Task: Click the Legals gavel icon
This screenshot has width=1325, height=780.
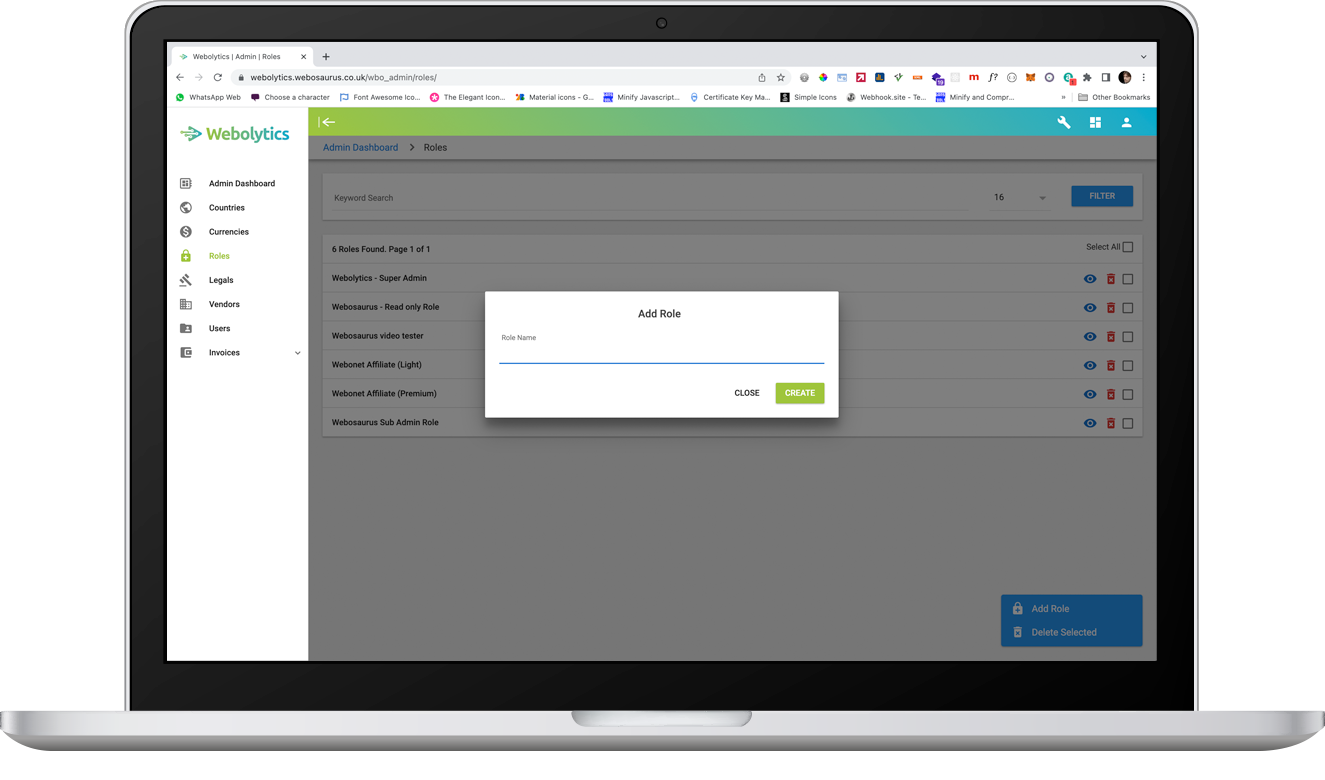Action: point(185,280)
